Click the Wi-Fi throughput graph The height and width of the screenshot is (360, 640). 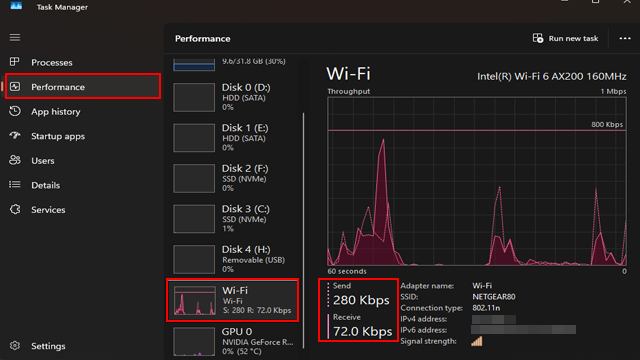[477, 181]
